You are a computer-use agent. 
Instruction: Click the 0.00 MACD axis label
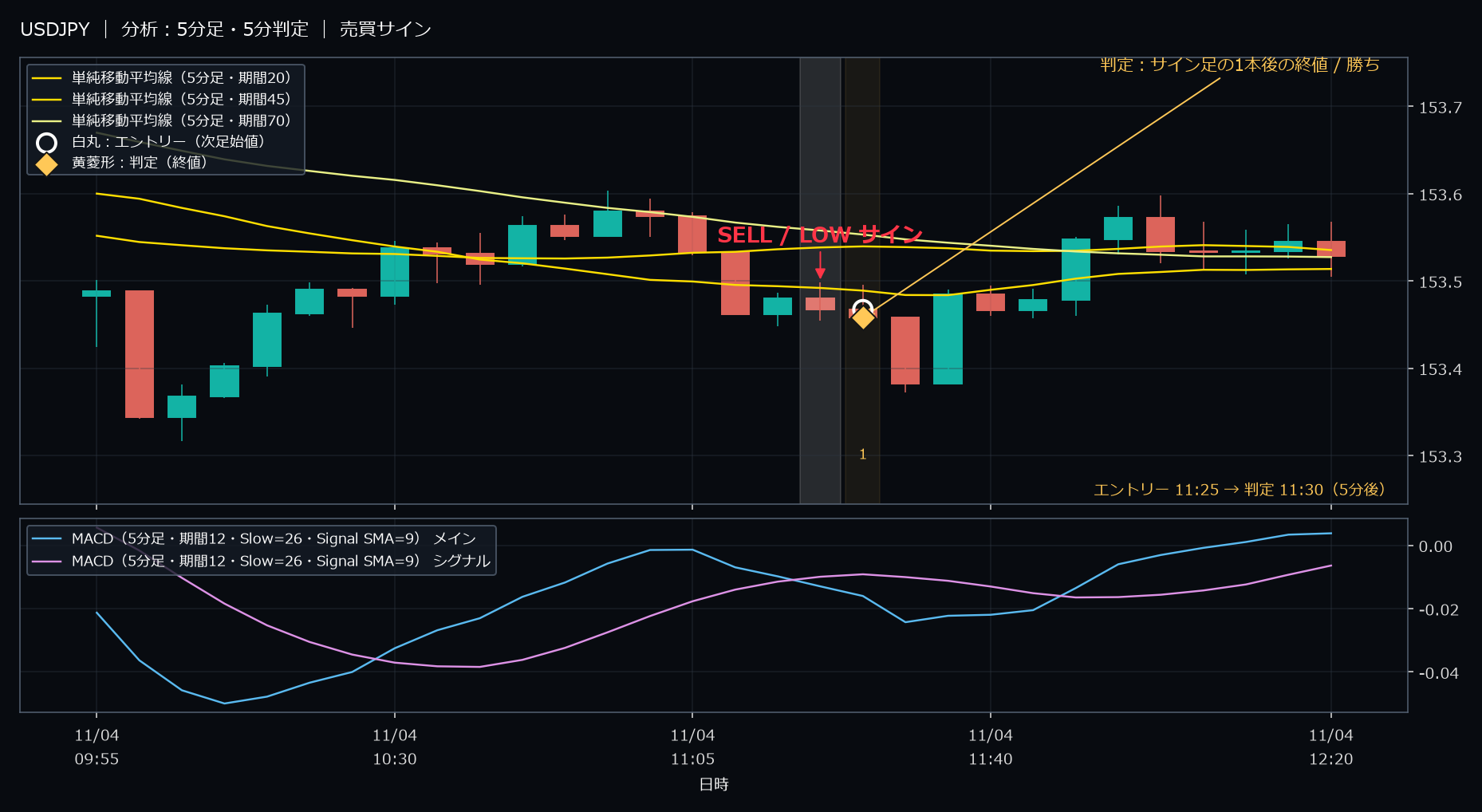(1435, 546)
